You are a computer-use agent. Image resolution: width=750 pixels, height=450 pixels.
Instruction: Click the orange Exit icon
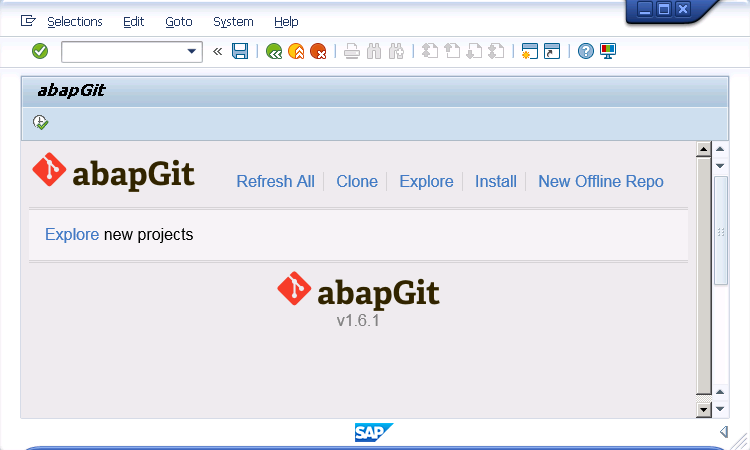click(296, 51)
